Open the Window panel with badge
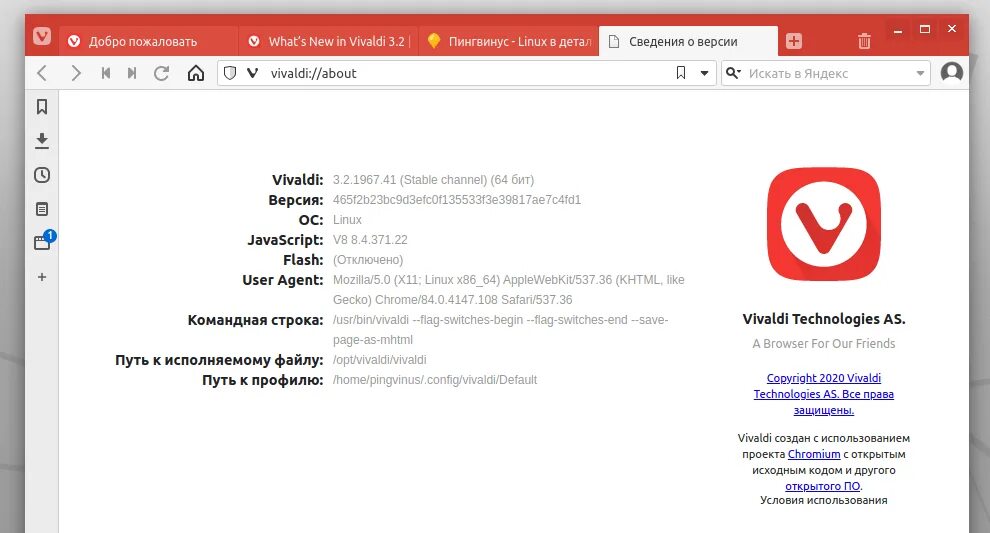The image size is (990, 533). (x=43, y=242)
